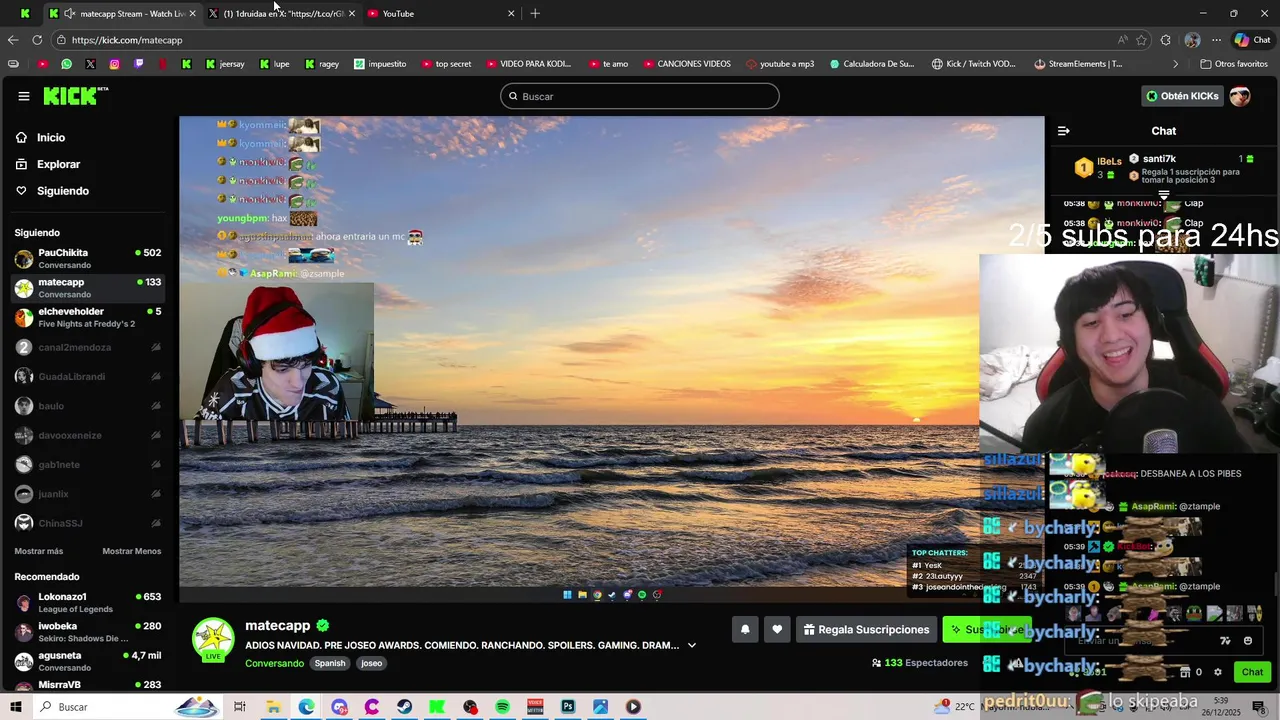Open Photoshop from taskbar
The image size is (1280, 720).
pyautogui.click(x=568, y=707)
